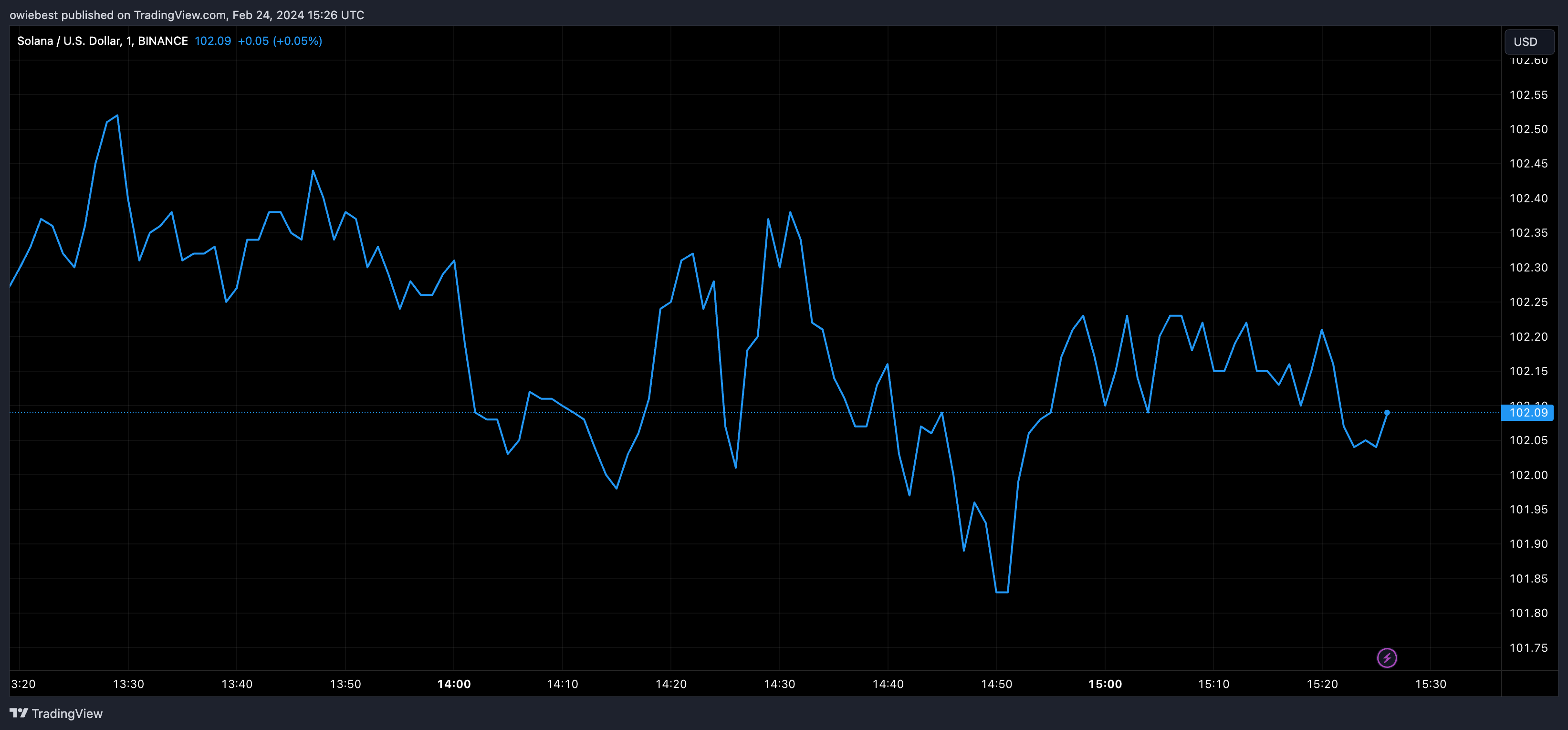
Task: Click the 102.30 price axis label
Action: (x=1528, y=267)
